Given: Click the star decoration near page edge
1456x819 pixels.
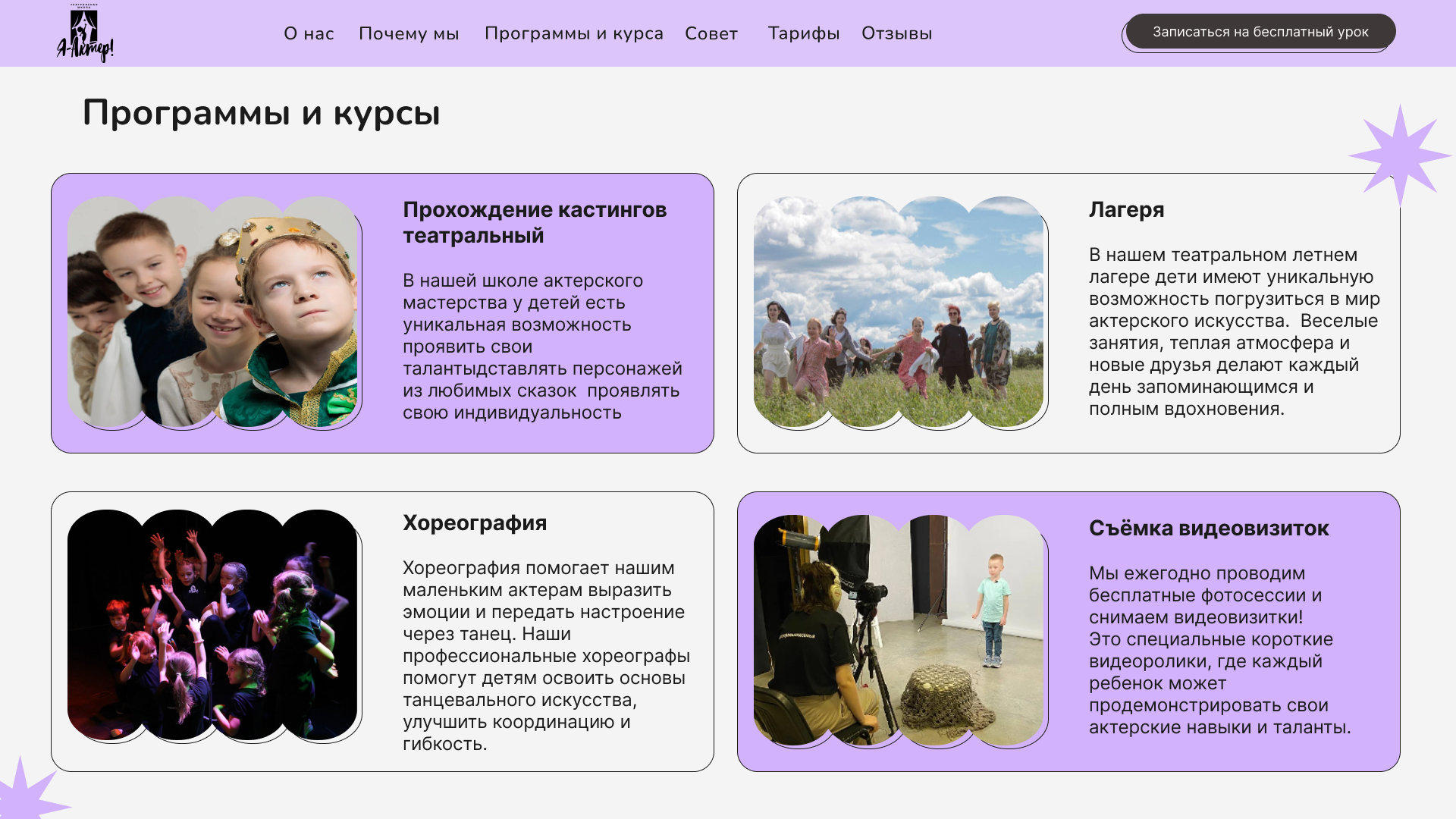Looking at the screenshot, I should click(1402, 157).
